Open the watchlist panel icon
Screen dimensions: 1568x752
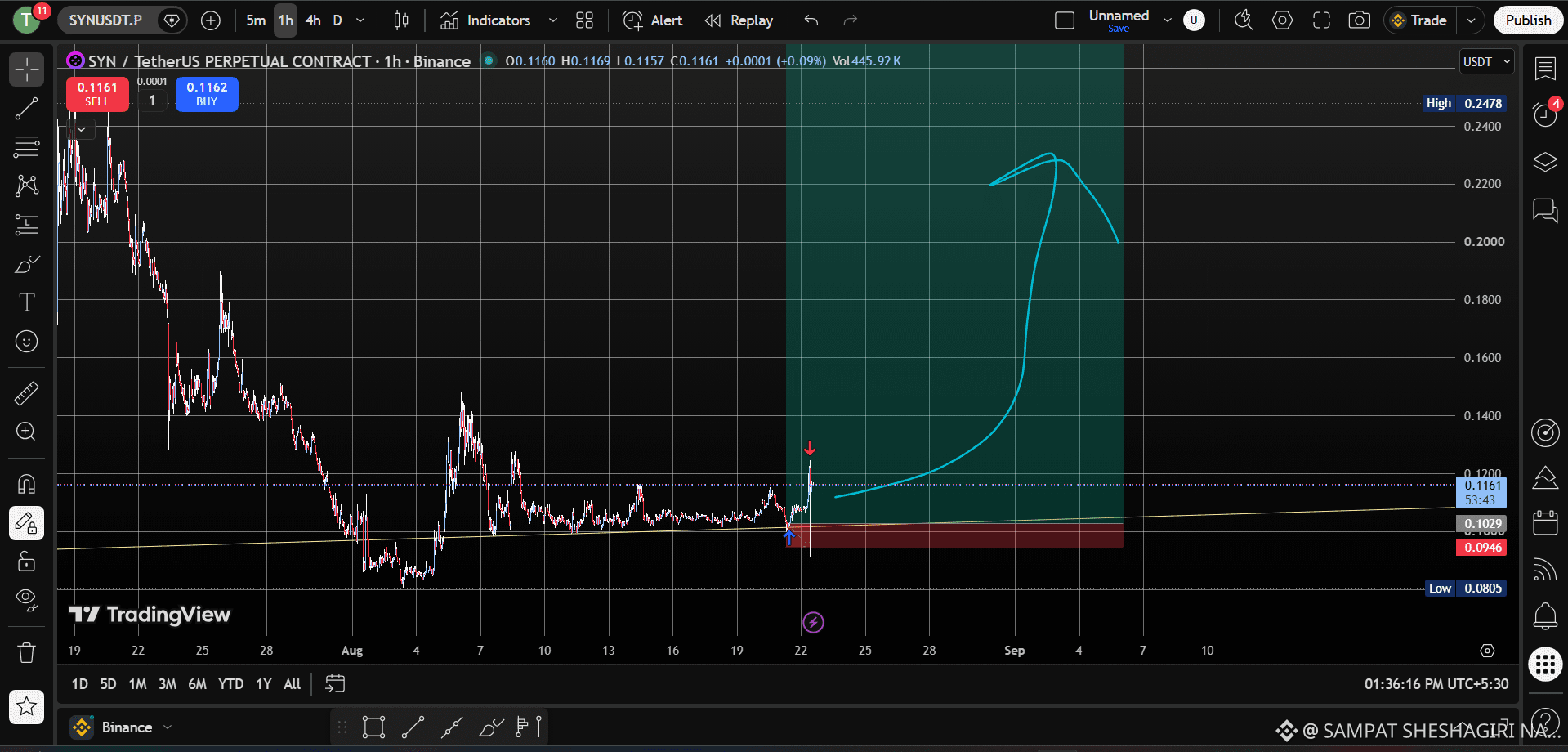pyautogui.click(x=1544, y=69)
